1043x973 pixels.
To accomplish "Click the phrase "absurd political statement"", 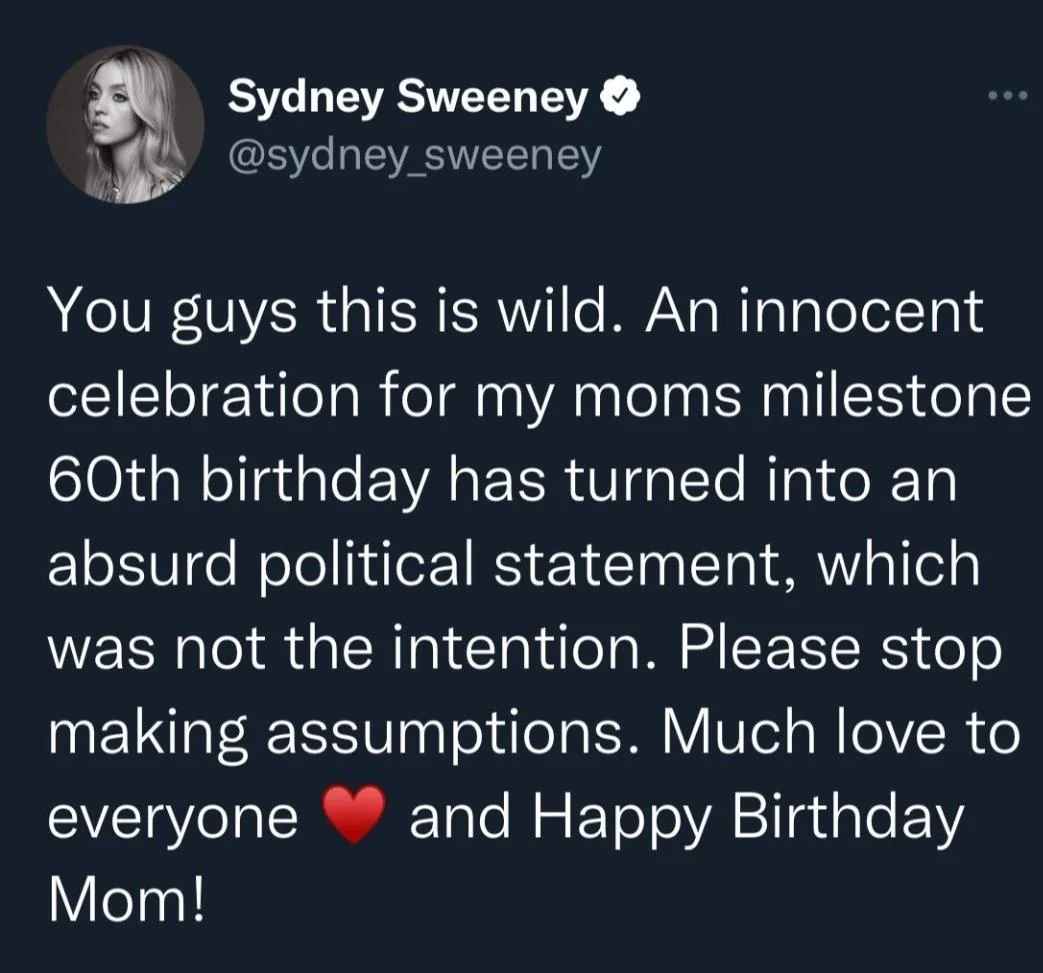I will 424,566.
